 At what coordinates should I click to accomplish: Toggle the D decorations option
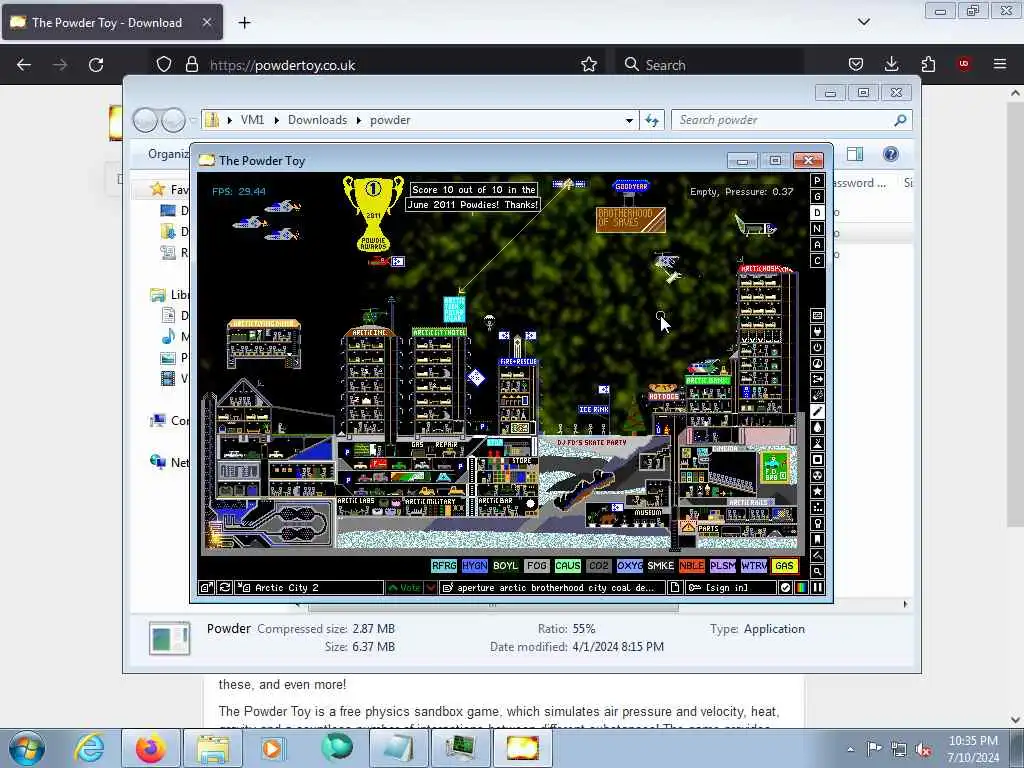tap(817, 213)
